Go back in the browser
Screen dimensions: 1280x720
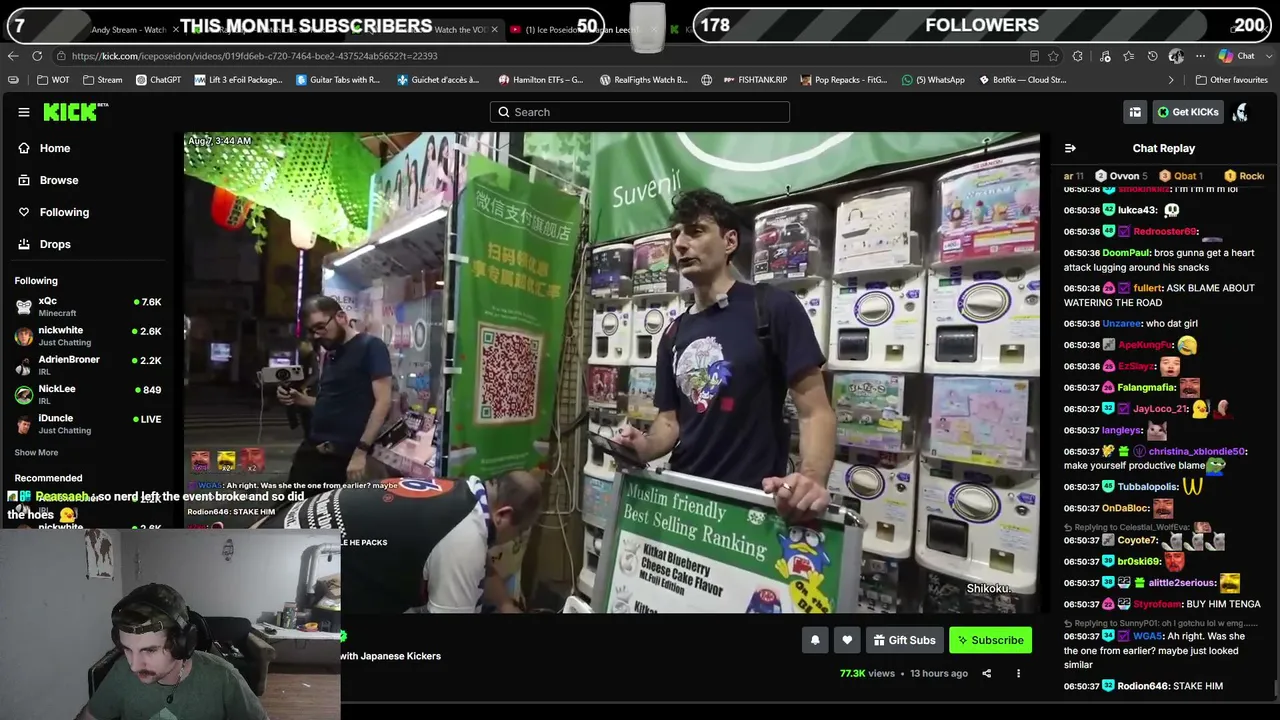(x=13, y=56)
